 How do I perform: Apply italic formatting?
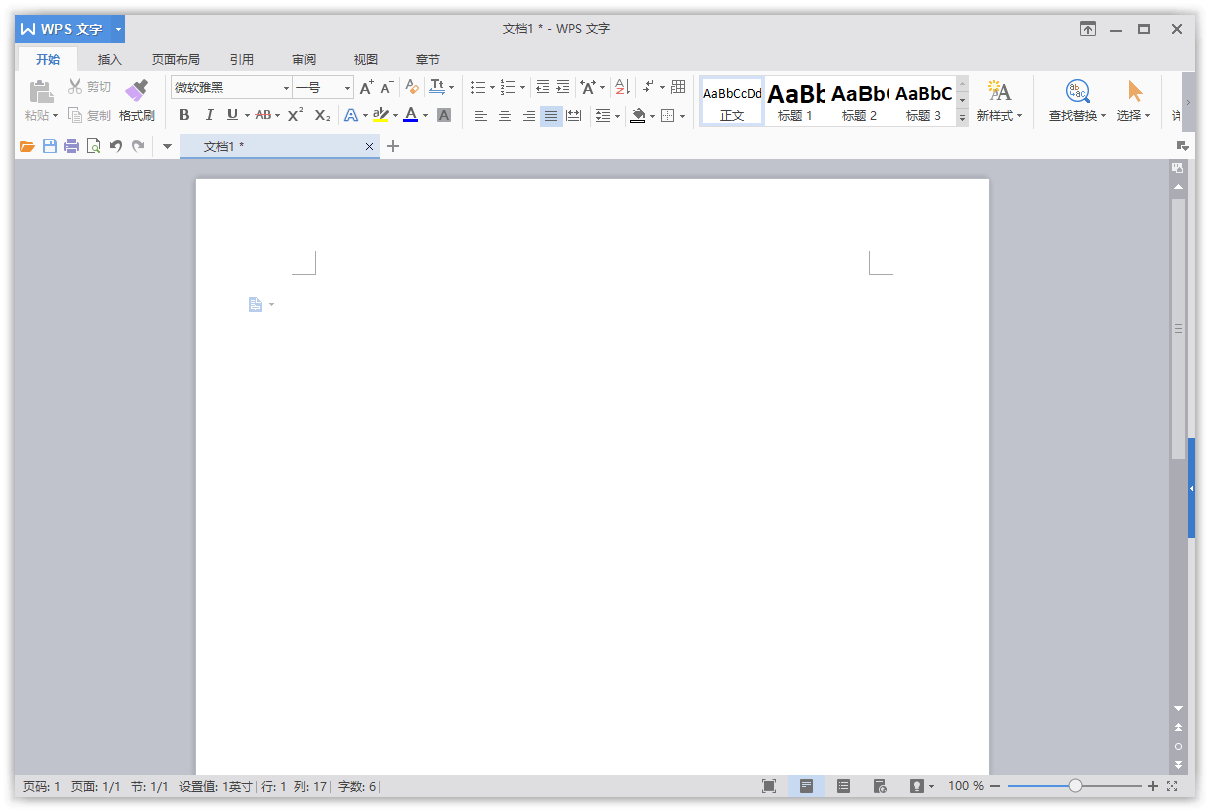pyautogui.click(x=209, y=115)
